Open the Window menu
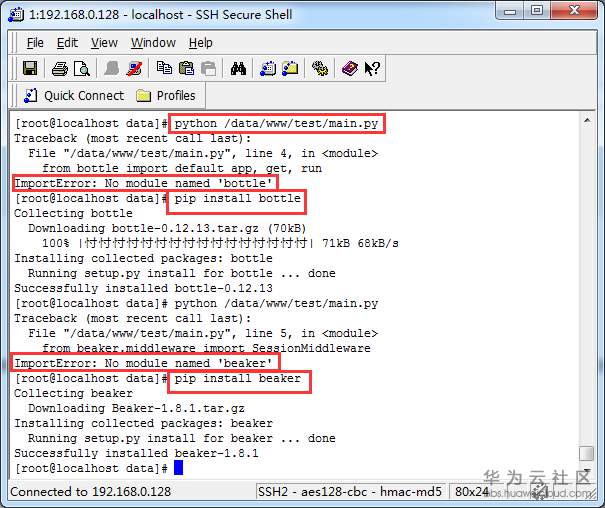 coord(153,42)
